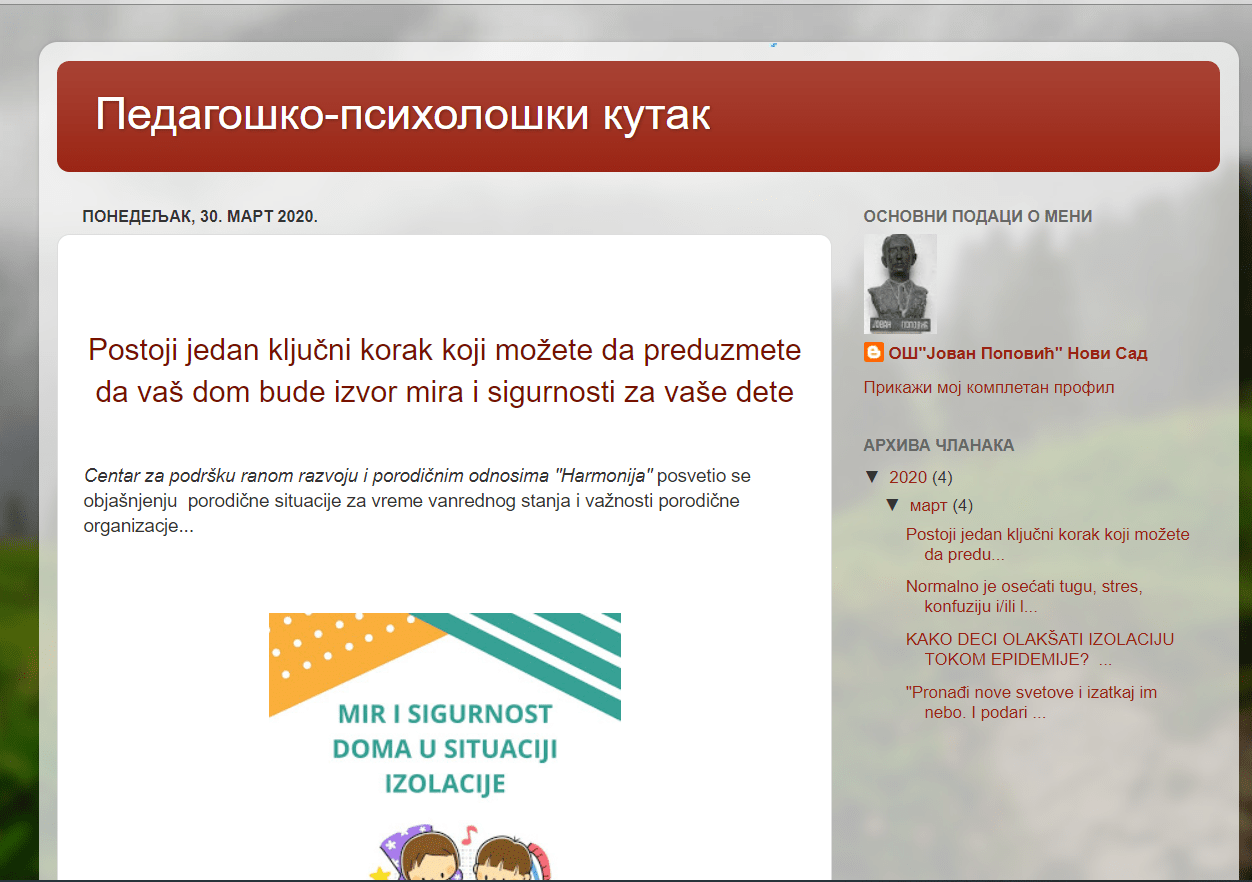Image resolution: width=1252 pixels, height=882 pixels.
Task: Collapse the 2020 archive triangle
Action: (872, 477)
